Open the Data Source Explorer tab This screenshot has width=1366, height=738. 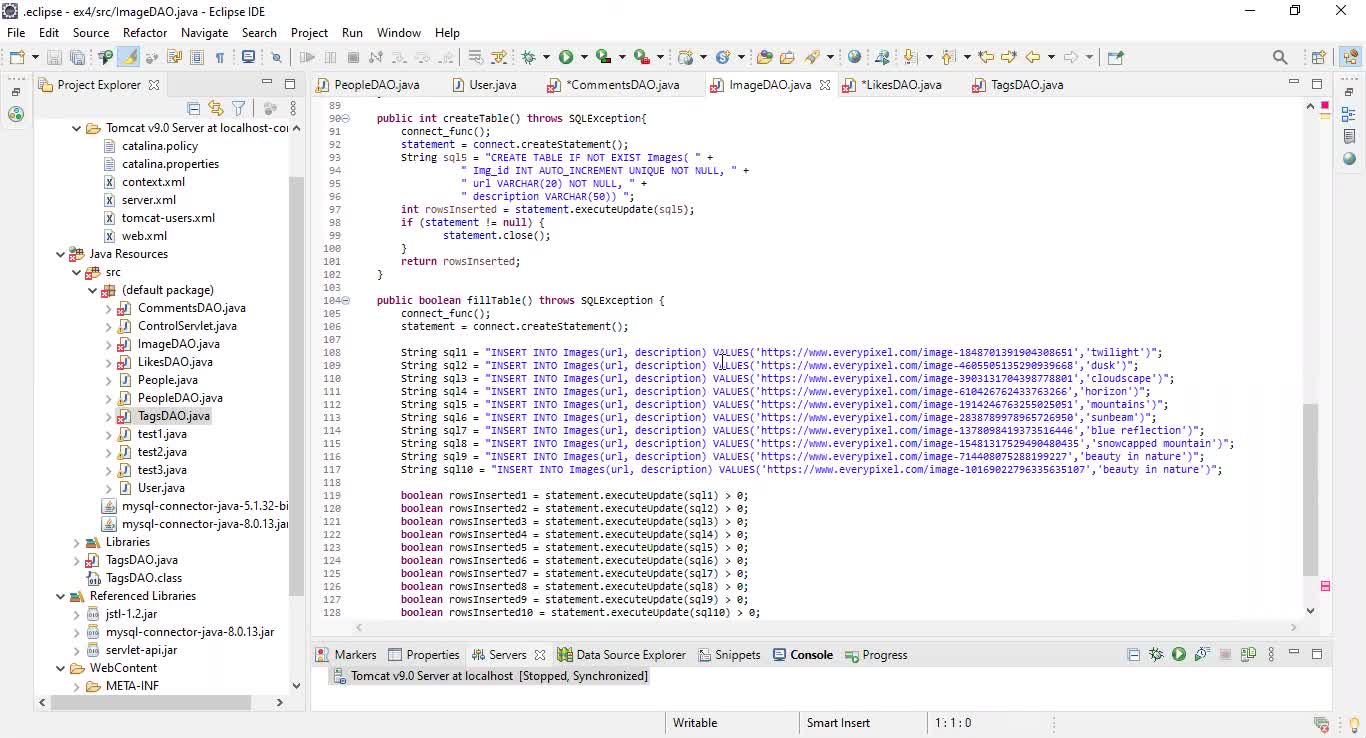[x=622, y=655]
